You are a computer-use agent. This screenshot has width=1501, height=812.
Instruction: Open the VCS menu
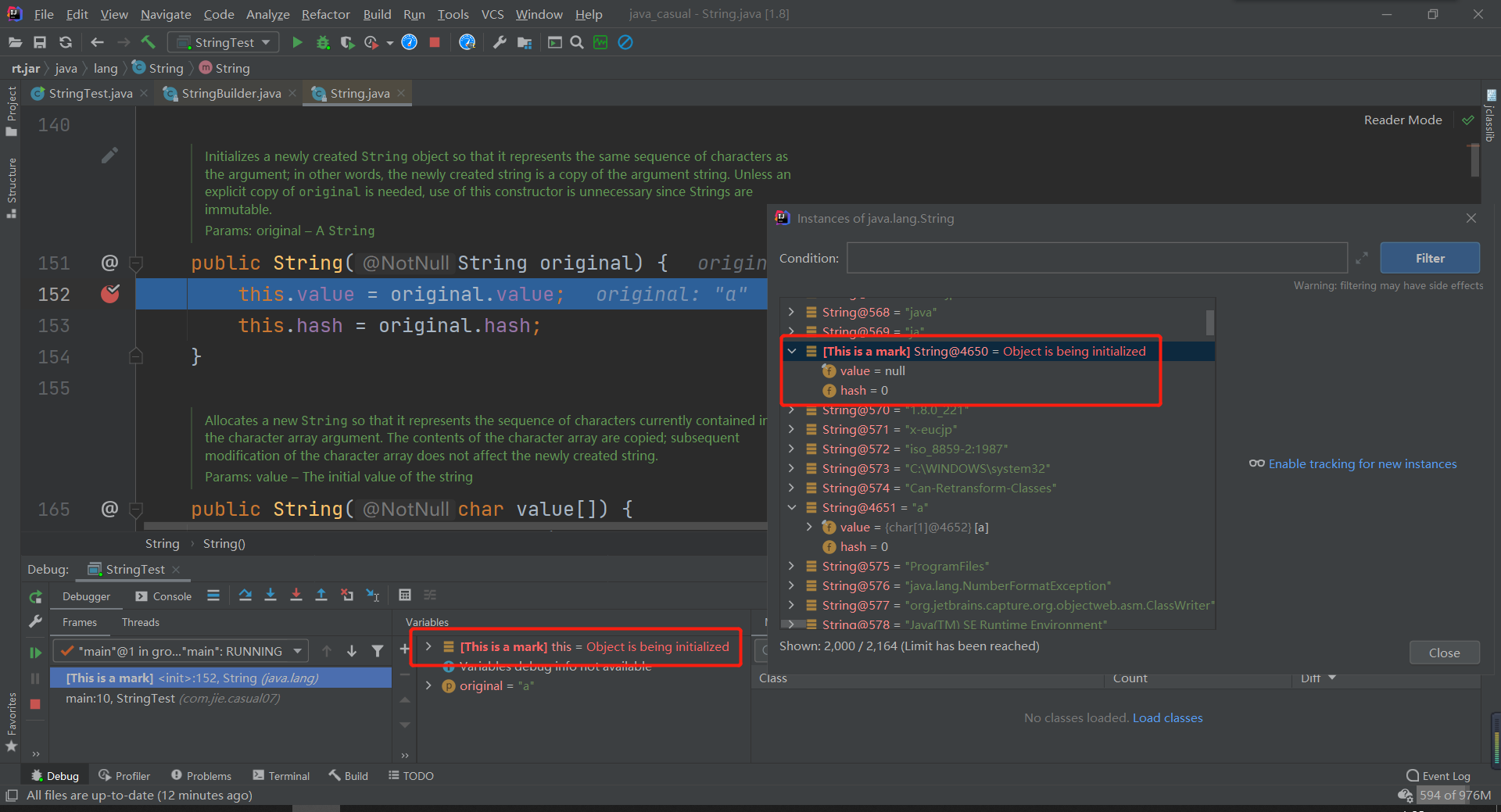coord(493,14)
